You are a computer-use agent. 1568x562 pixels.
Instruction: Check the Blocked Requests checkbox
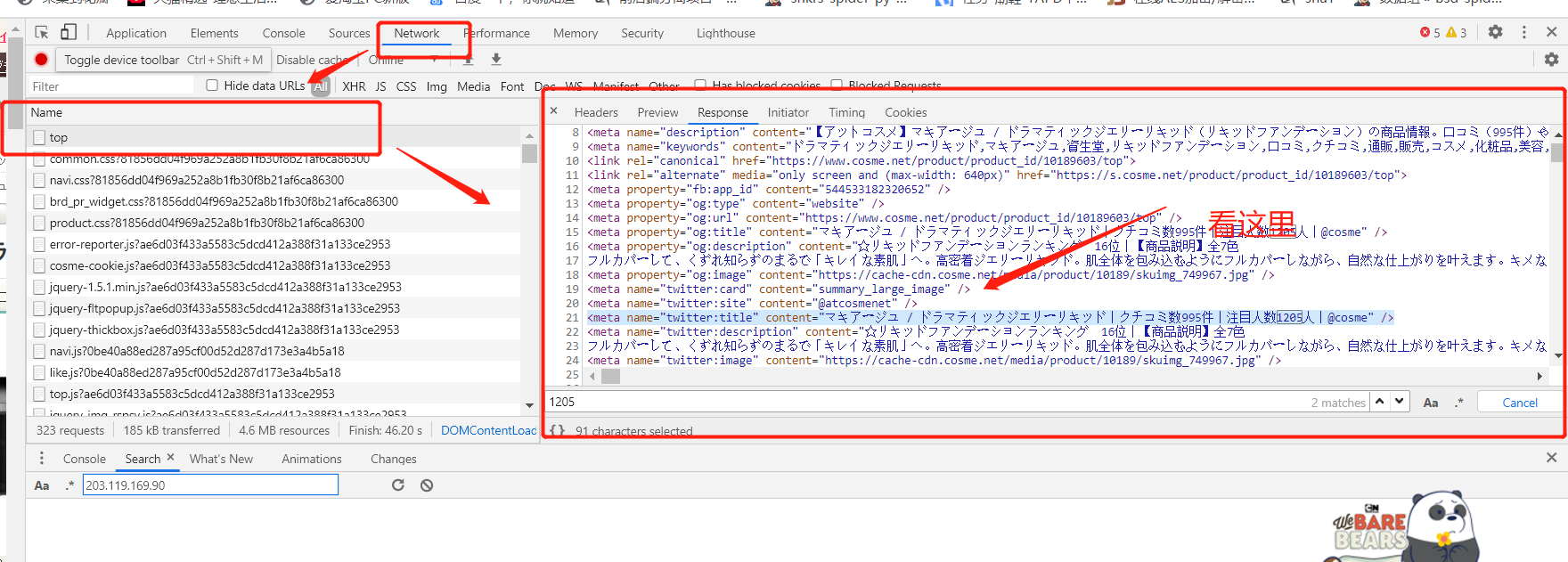[x=837, y=86]
